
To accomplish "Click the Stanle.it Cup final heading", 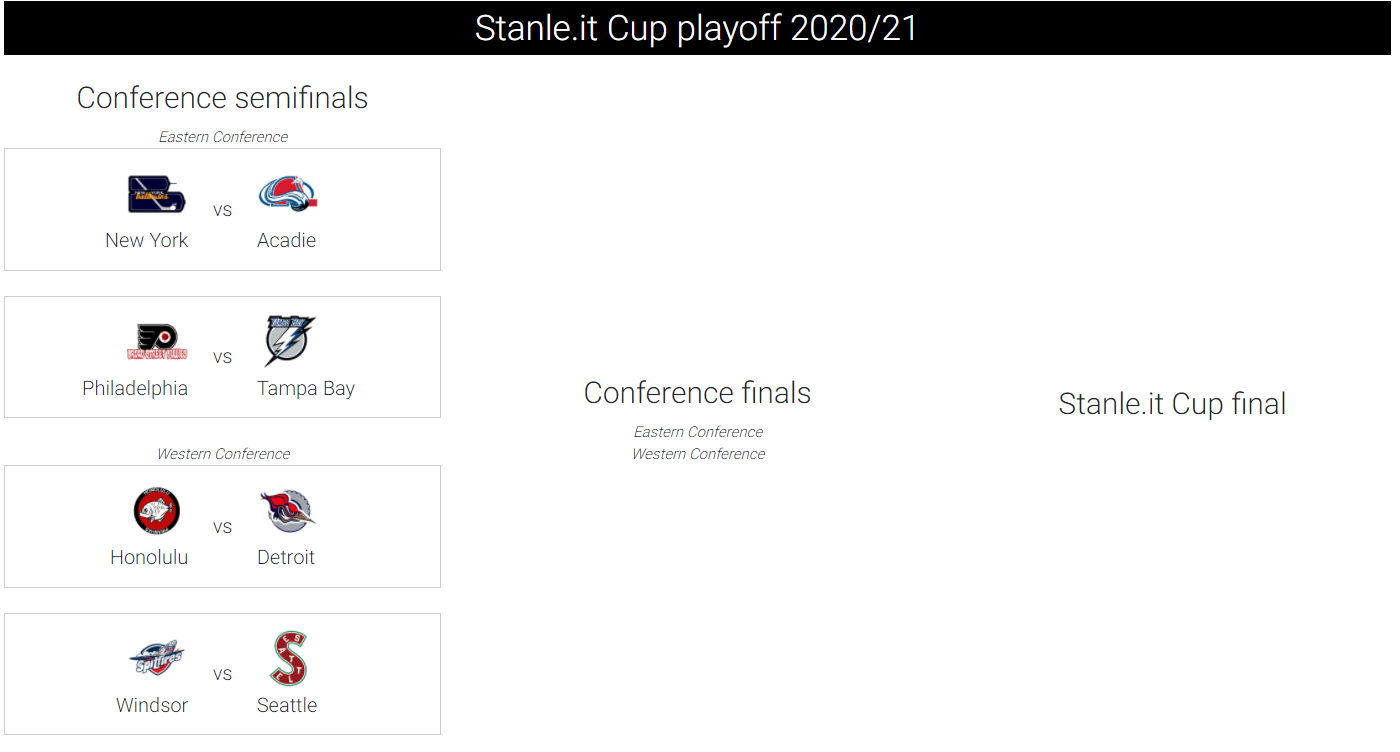I will (1172, 404).
